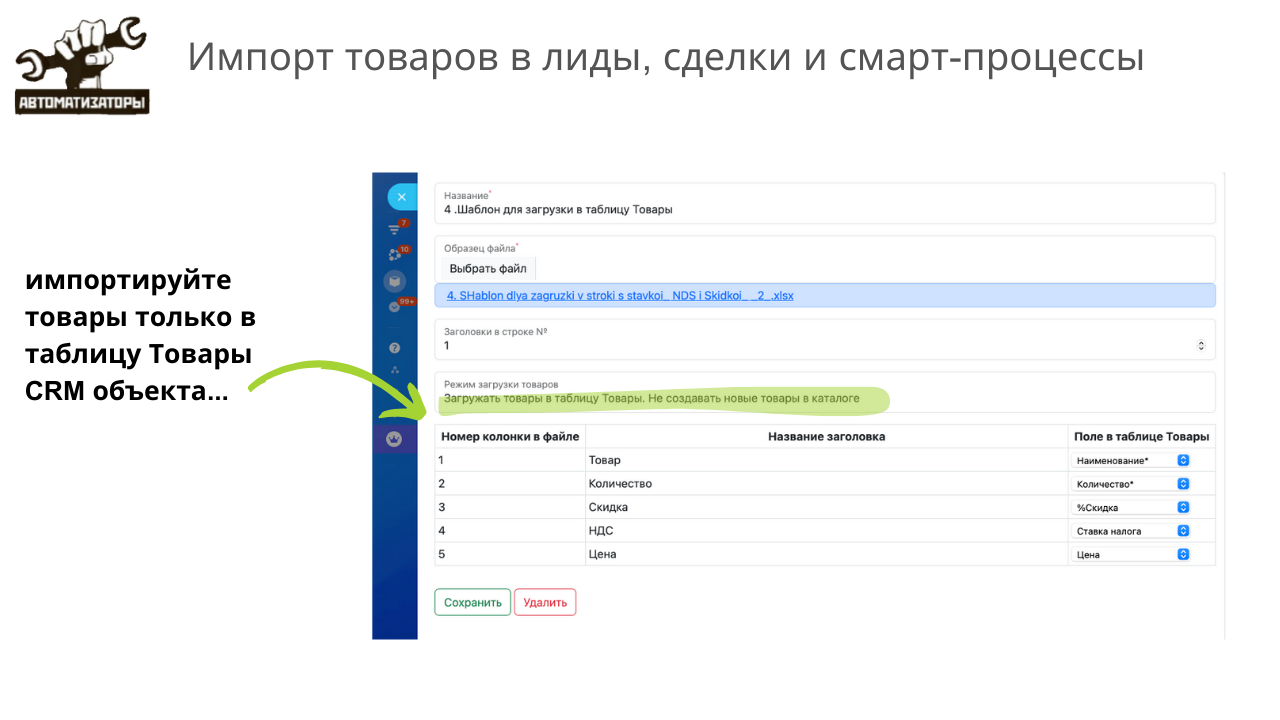Click the Поле в таблице Товары column header
Image resolution: width=1280 pixels, height=720 pixels.
pos(1141,436)
